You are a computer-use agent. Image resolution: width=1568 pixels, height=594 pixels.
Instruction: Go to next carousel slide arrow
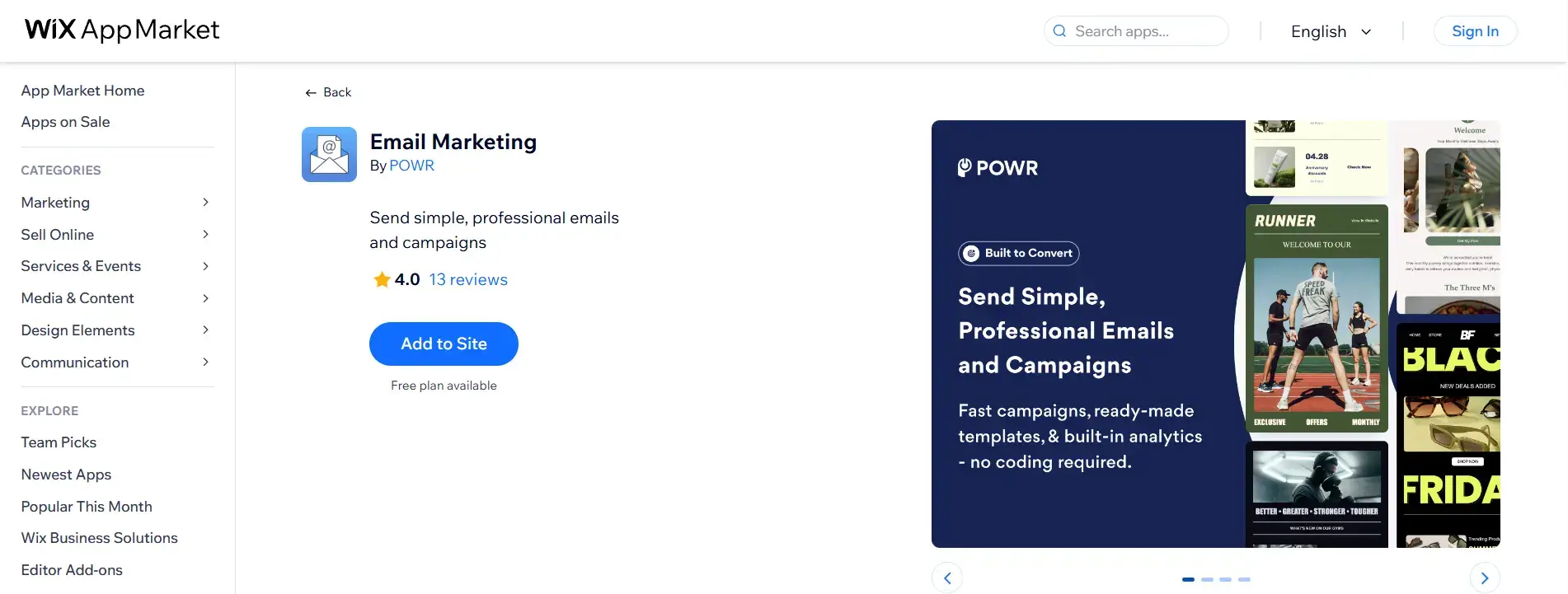pyautogui.click(x=1485, y=578)
